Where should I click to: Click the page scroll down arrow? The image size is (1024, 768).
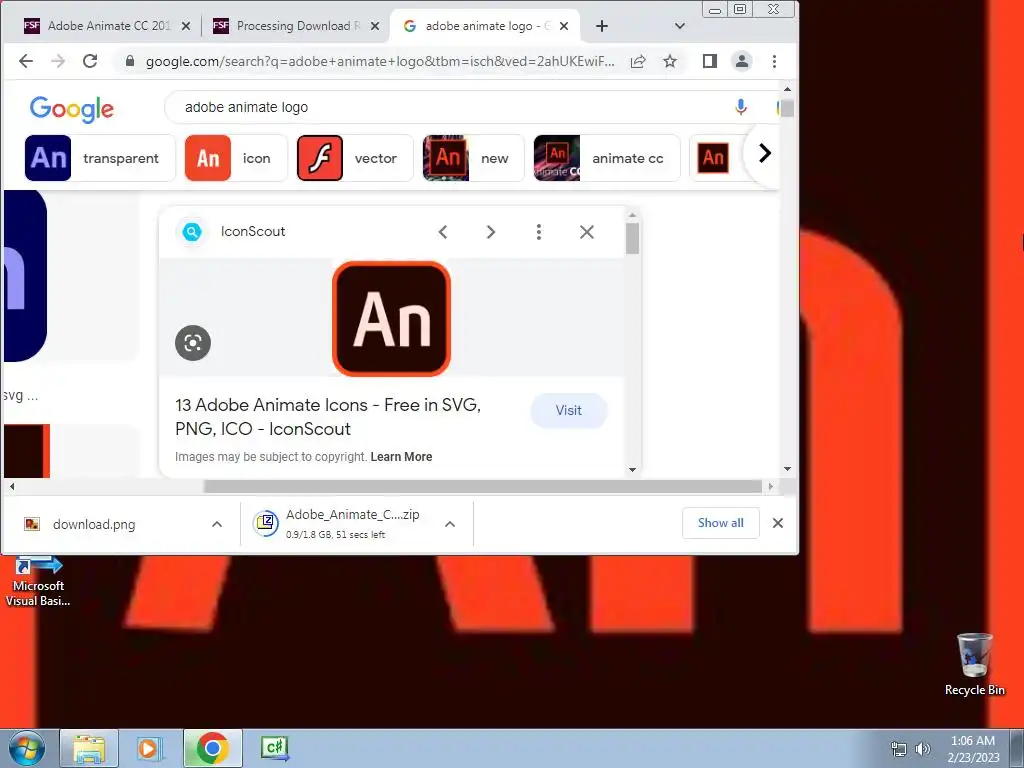[787, 469]
